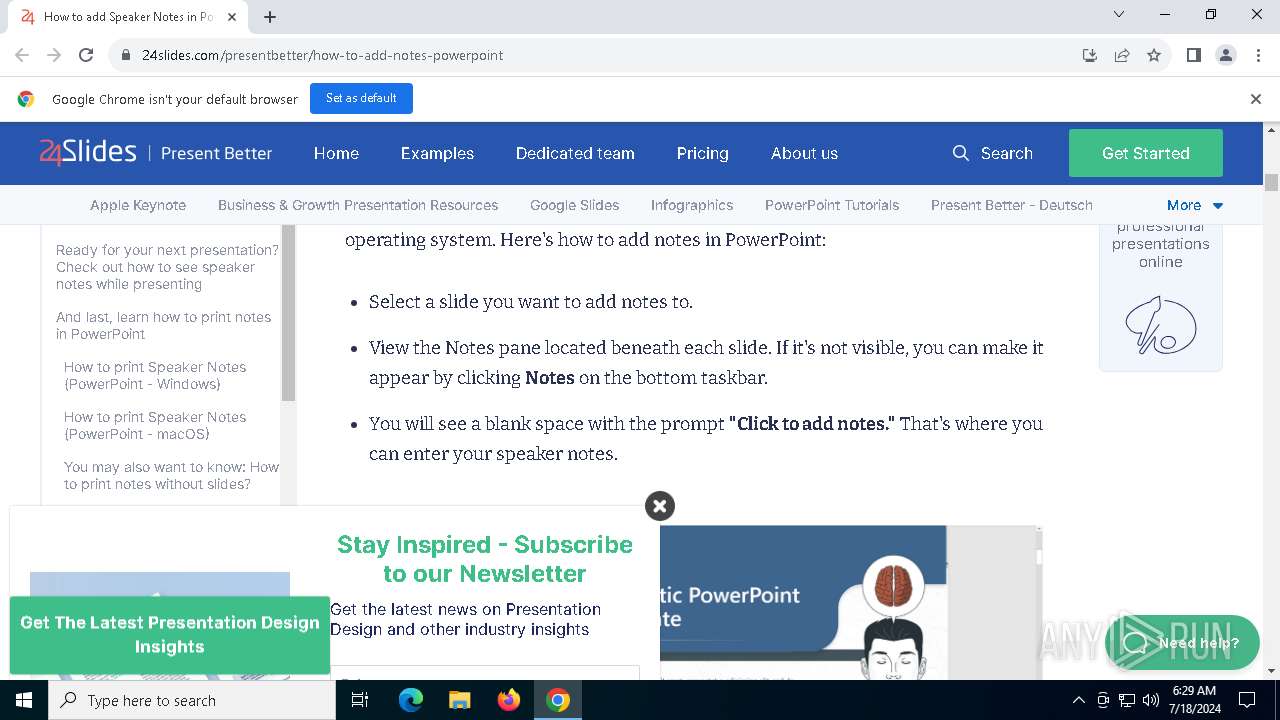Open a new tab with the plus icon
Screen dimensions: 1280x720
point(270,17)
